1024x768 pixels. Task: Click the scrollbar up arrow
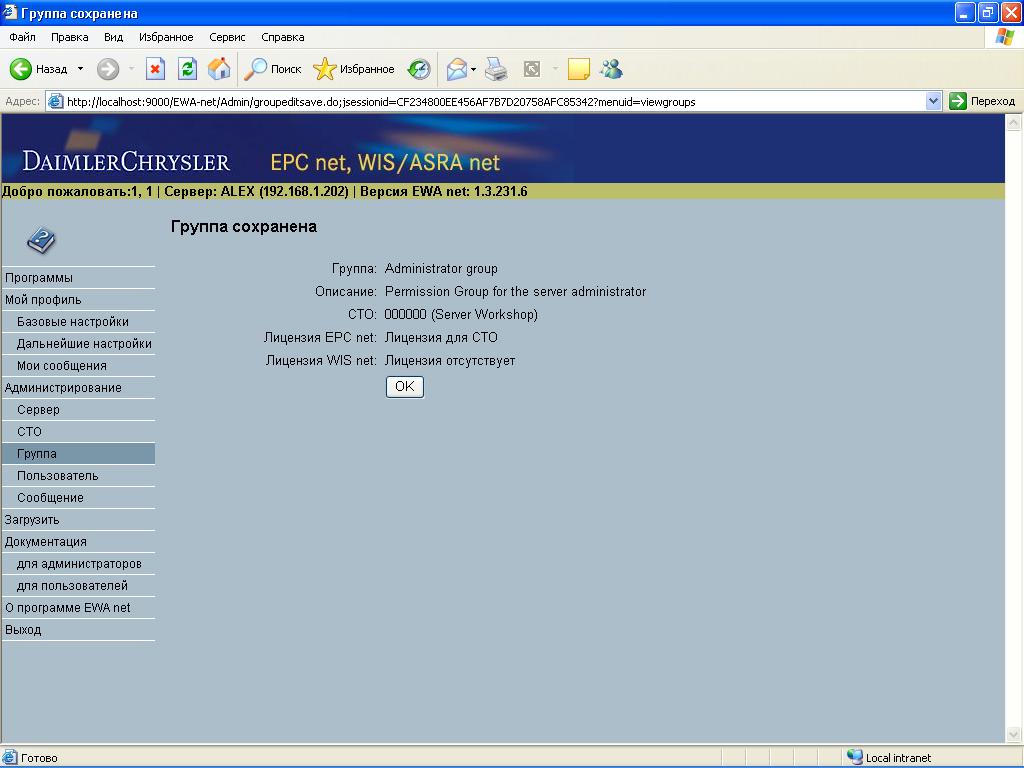click(1014, 122)
